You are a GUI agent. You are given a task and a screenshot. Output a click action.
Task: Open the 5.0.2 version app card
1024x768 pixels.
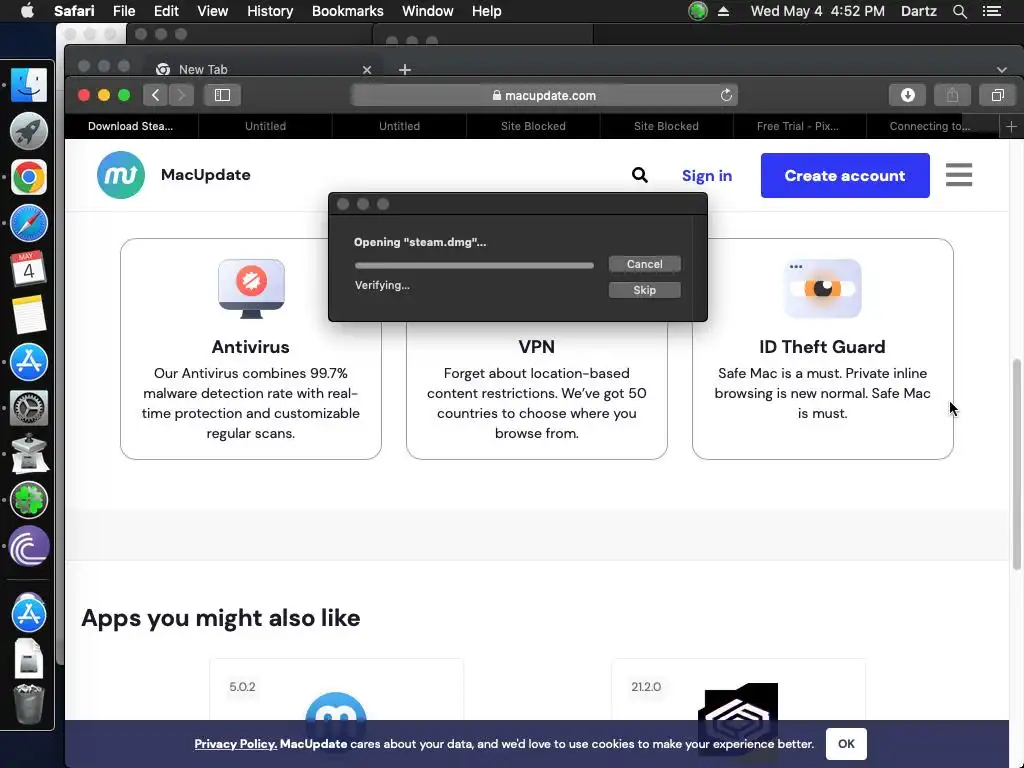pos(336,690)
